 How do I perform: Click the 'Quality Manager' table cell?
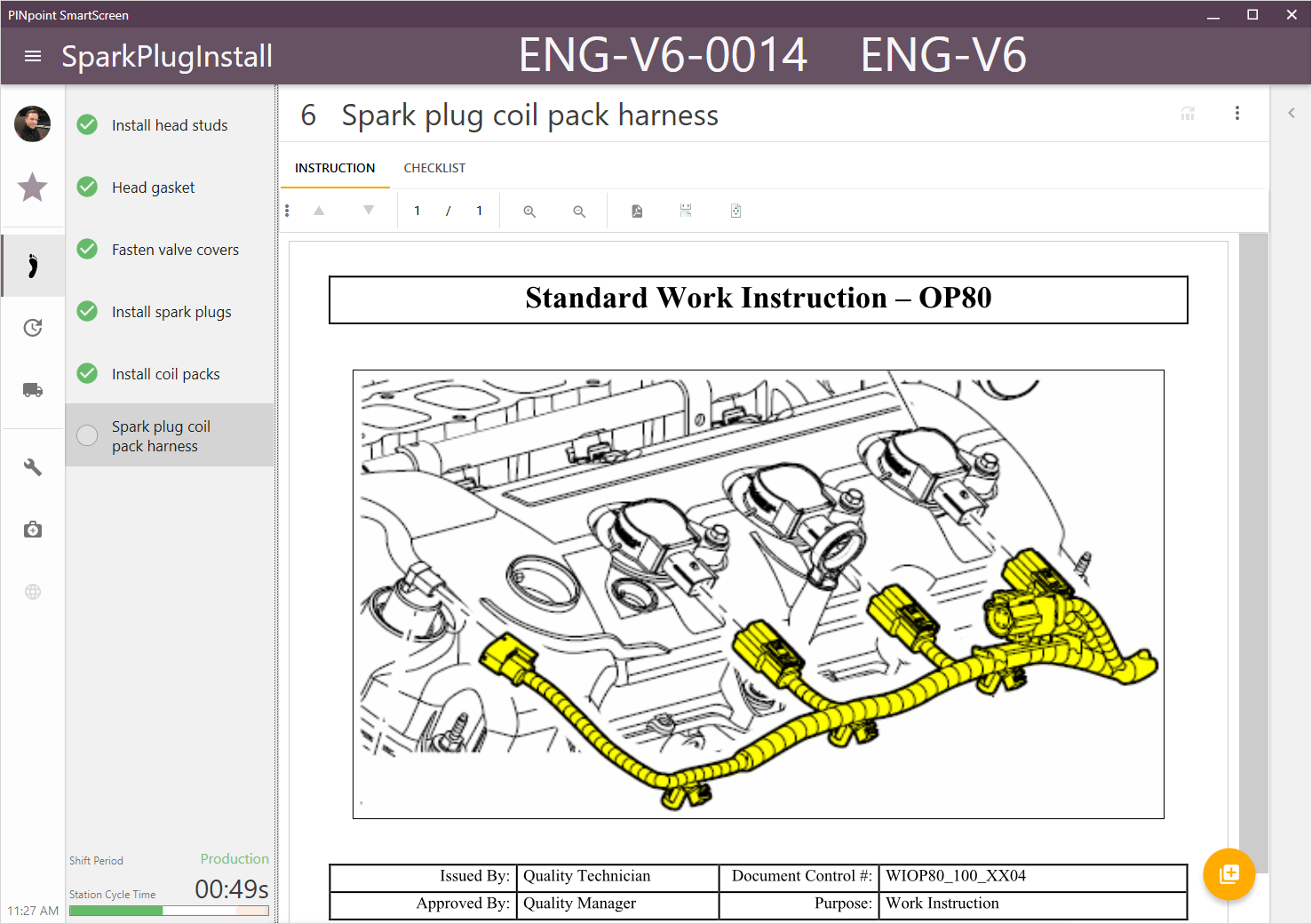coord(617,904)
